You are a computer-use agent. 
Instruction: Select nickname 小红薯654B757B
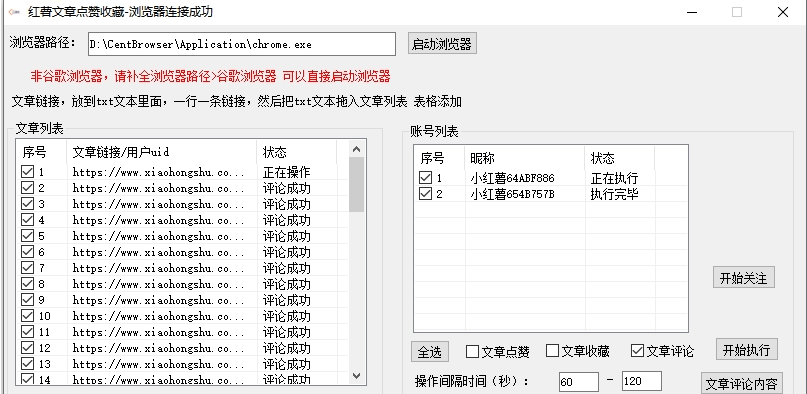coord(513,194)
